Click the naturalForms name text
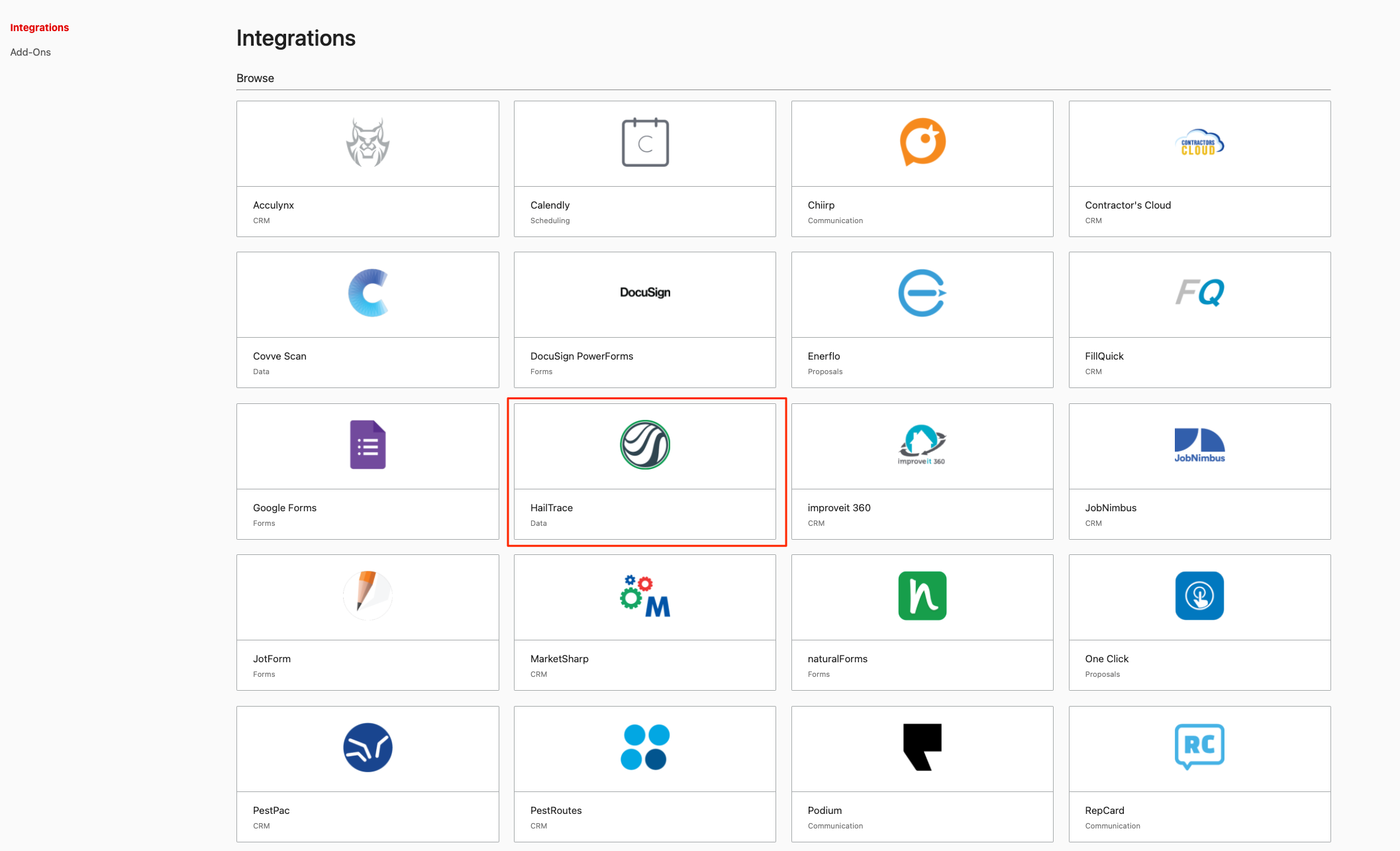Viewport: 1400px width, 851px height. tap(838, 658)
